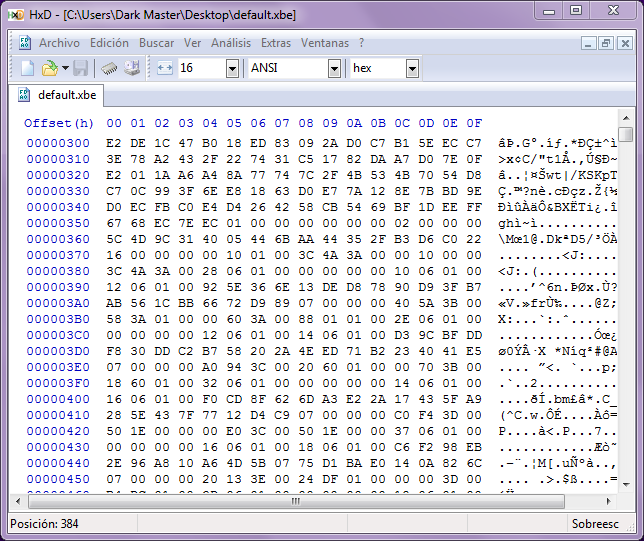Click byte 3C at start of row 00000380
This screenshot has height=541, width=644.
(x=114, y=271)
